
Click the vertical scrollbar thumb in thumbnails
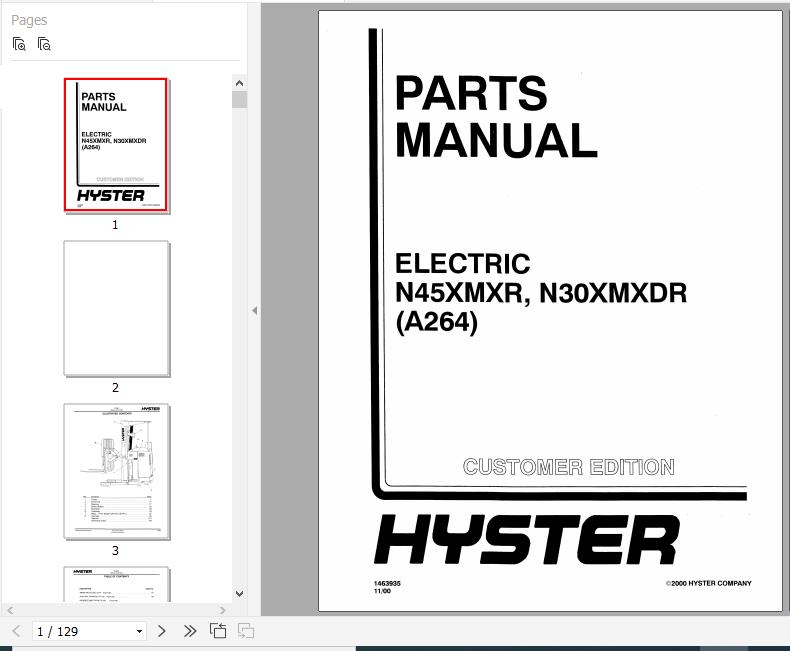(x=239, y=99)
